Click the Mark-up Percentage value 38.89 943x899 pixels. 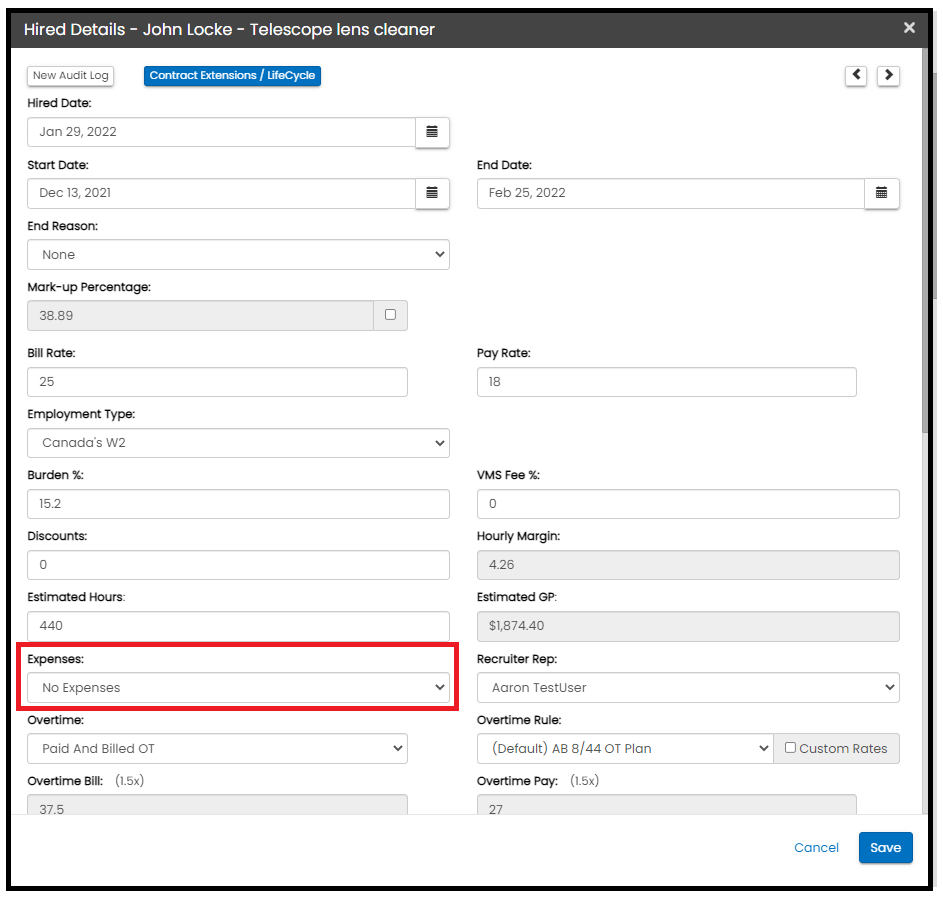point(200,315)
